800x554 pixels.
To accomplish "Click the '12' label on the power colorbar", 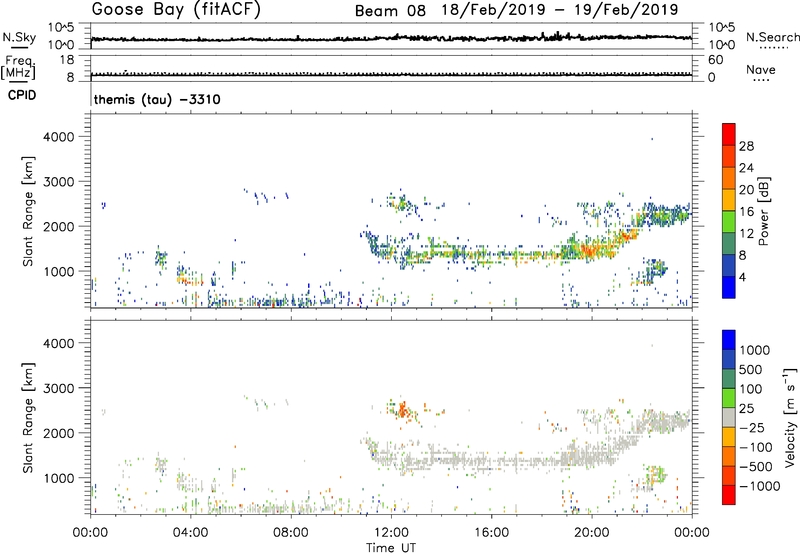I will click(746, 234).
